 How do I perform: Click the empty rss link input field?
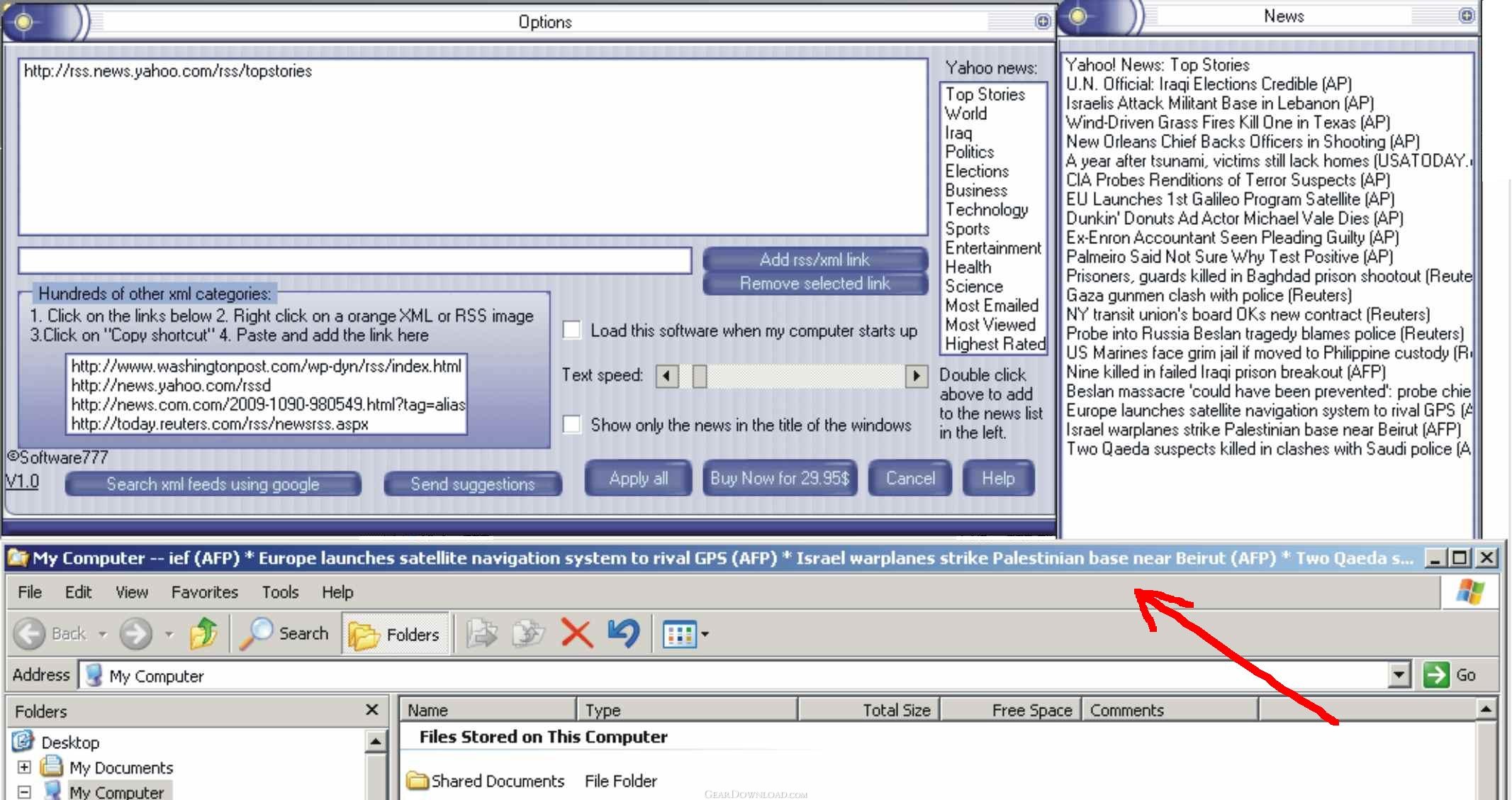[x=355, y=260]
